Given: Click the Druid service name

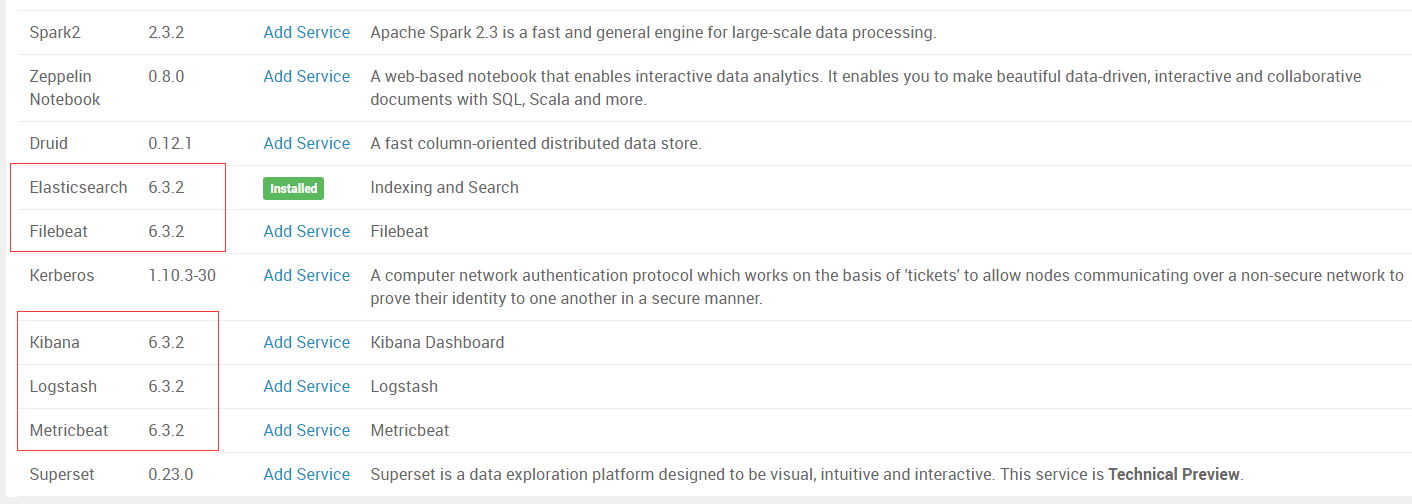Looking at the screenshot, I should coord(49,143).
